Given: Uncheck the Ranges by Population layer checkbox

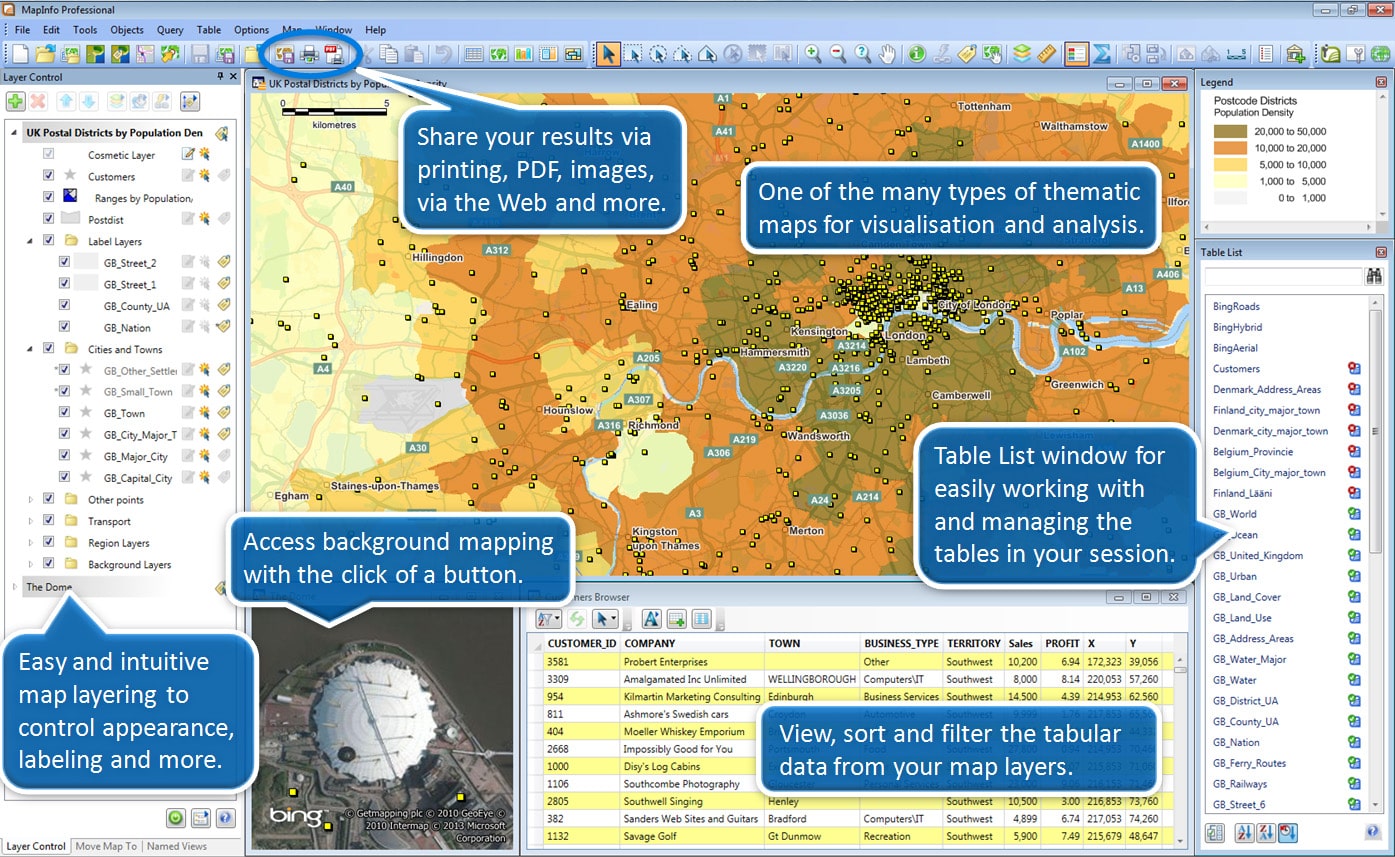Looking at the screenshot, I should point(48,197).
